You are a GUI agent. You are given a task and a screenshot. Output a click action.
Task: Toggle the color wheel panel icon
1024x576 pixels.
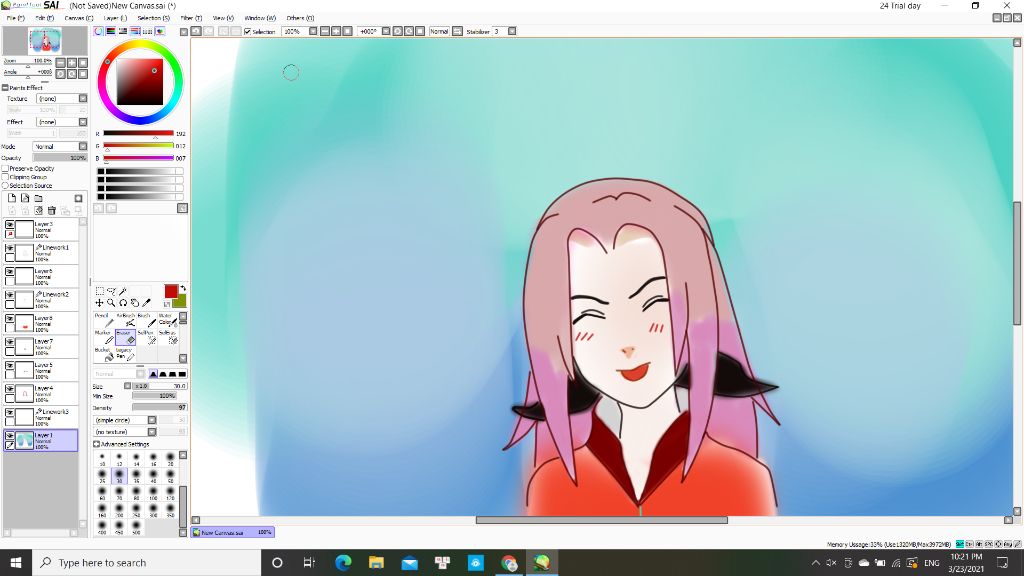(x=99, y=31)
